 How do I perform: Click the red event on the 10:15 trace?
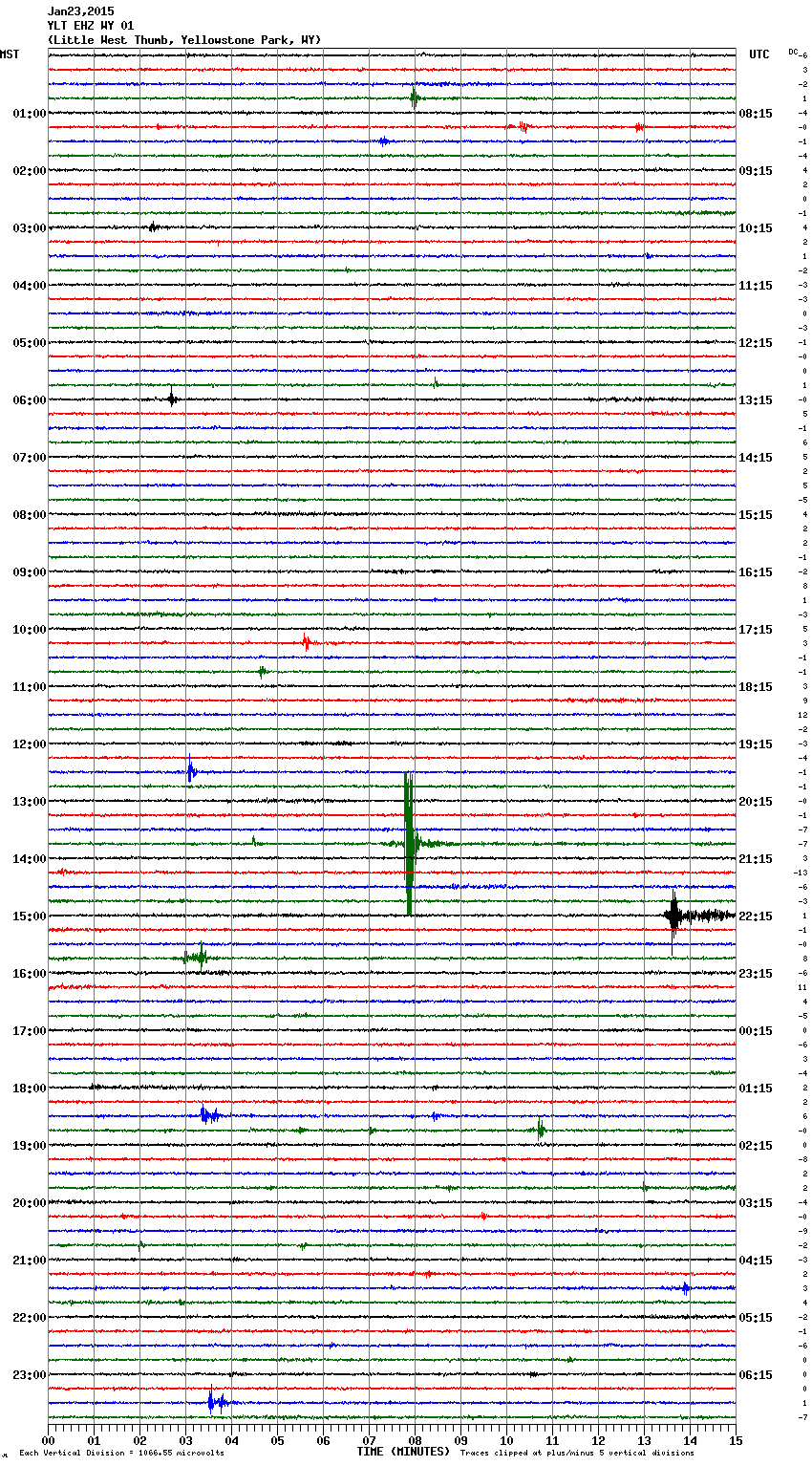click(307, 642)
